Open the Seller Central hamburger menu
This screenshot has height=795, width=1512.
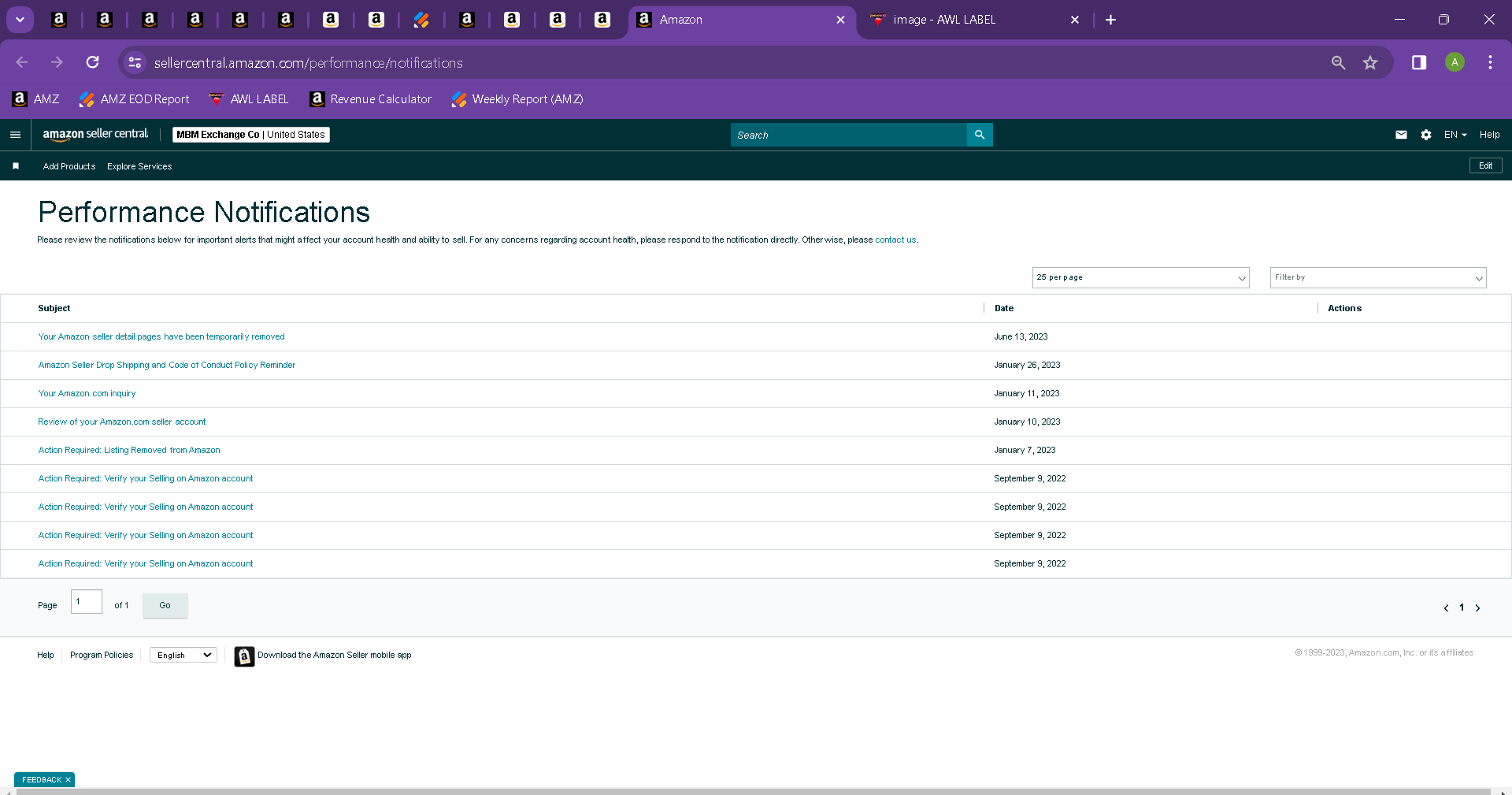[15, 135]
